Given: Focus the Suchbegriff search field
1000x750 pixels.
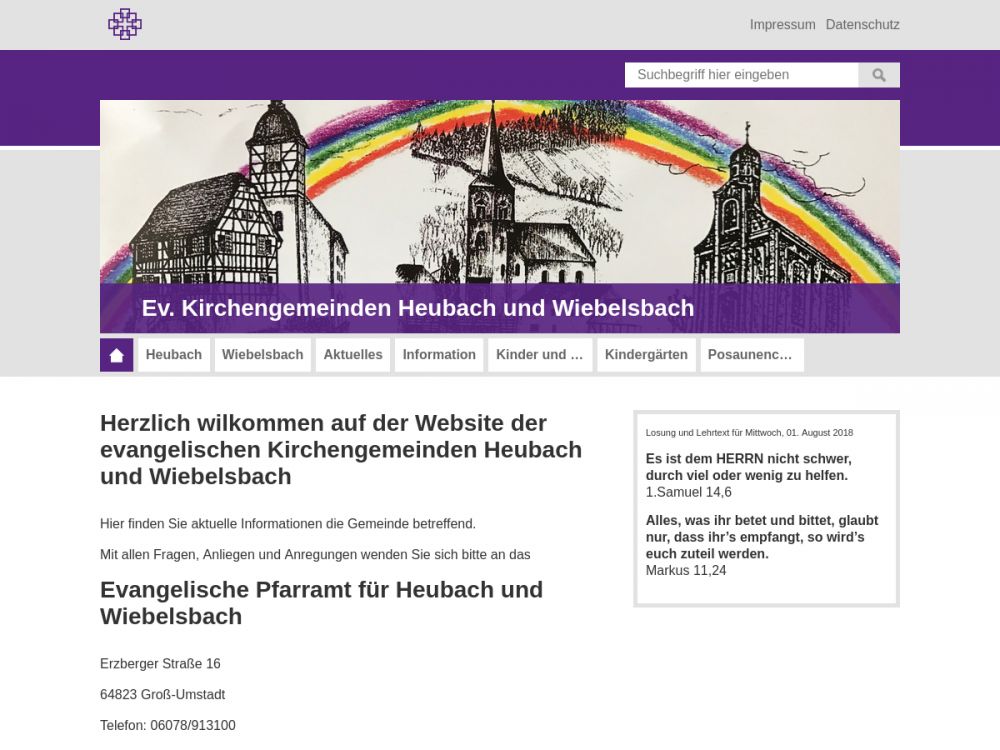Looking at the screenshot, I should (741, 75).
